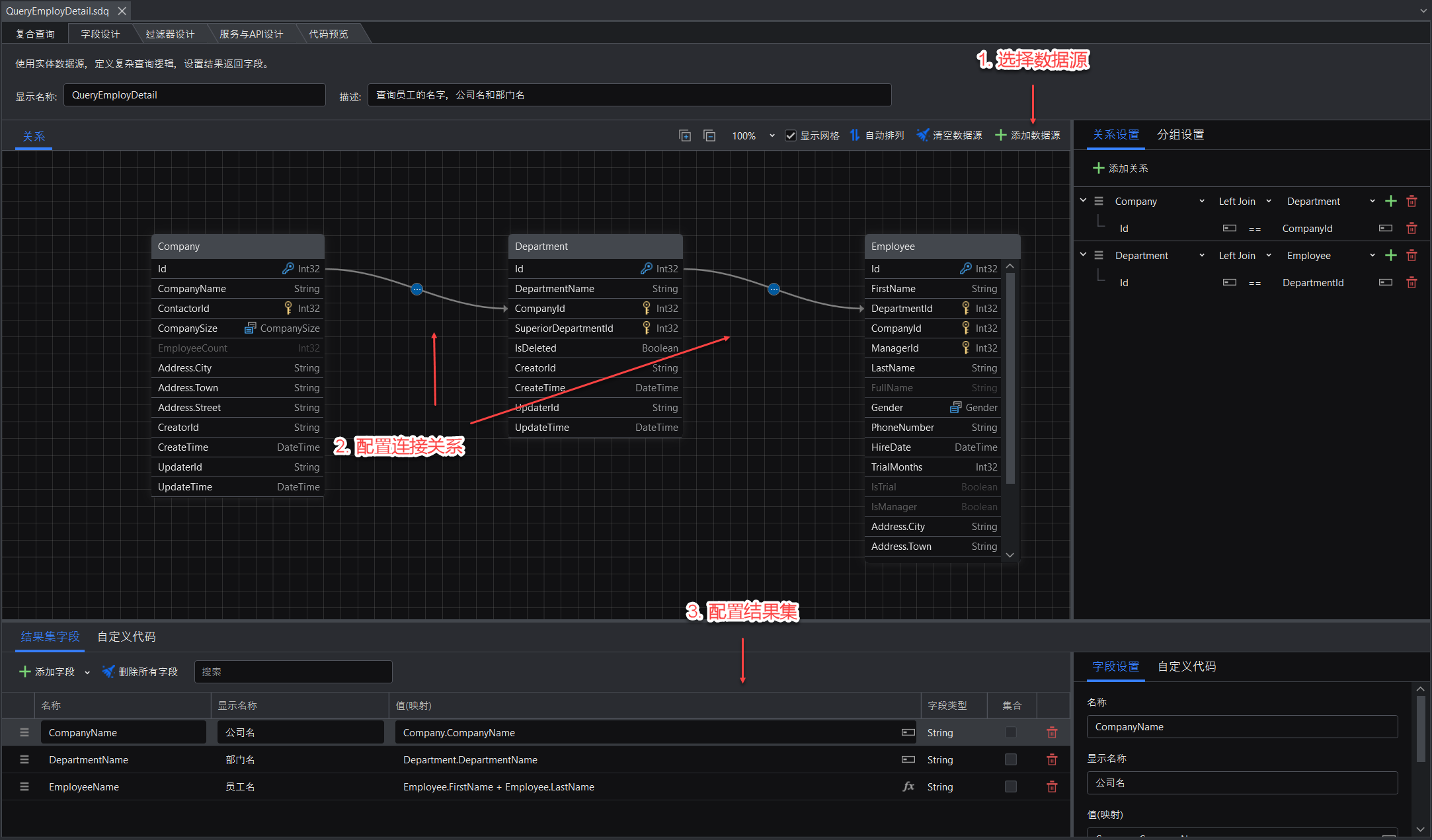Click the auto arrange button
The image size is (1432, 840).
pos(877,135)
